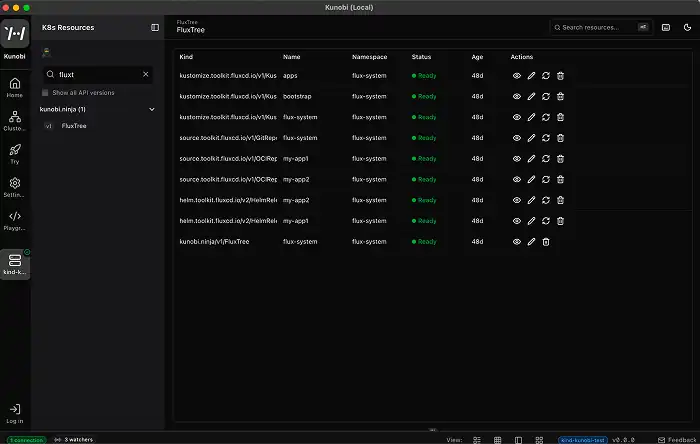Reconcile the bootstrap kustomization

click(x=546, y=96)
